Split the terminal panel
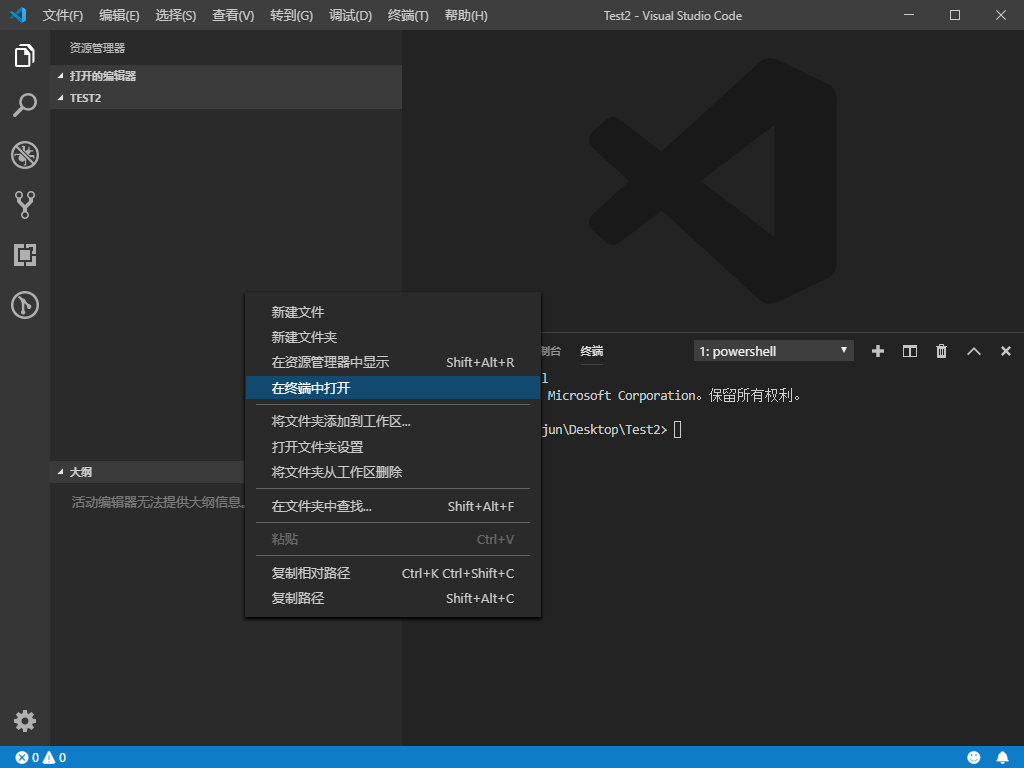The image size is (1024, 768). point(910,351)
